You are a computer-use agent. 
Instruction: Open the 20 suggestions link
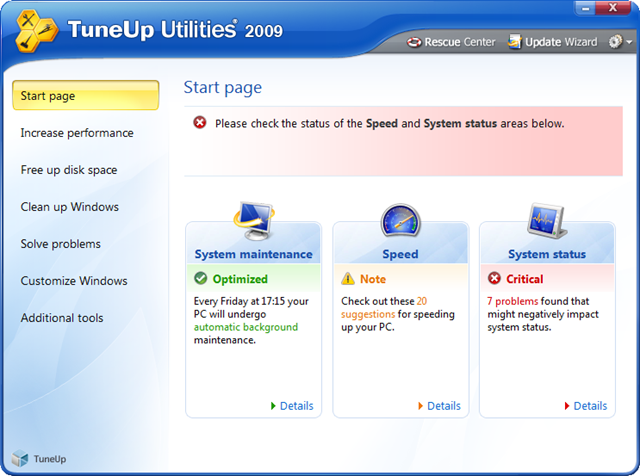coord(384,308)
